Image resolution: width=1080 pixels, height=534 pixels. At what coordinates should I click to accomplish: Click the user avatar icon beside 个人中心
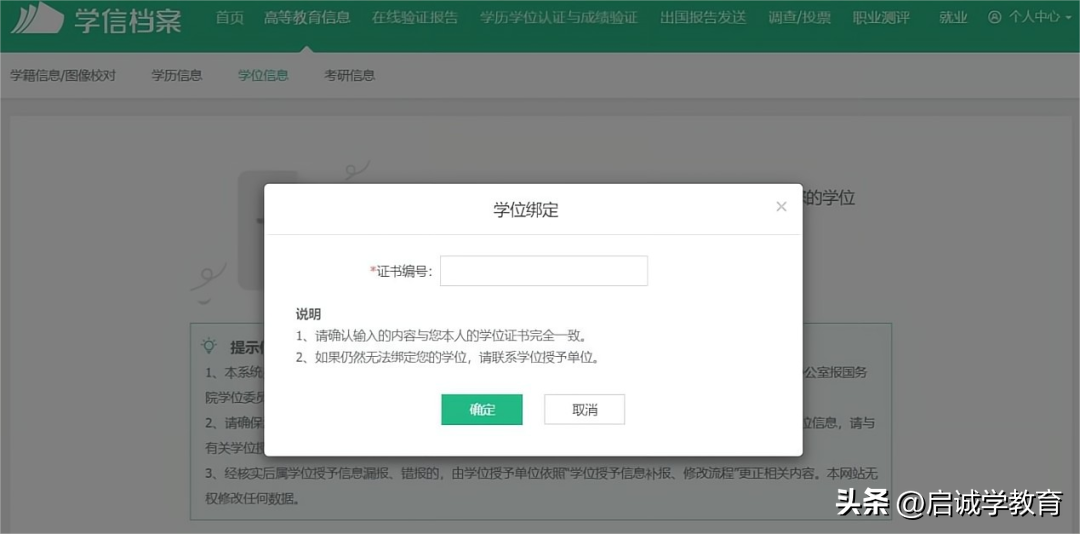pos(994,17)
